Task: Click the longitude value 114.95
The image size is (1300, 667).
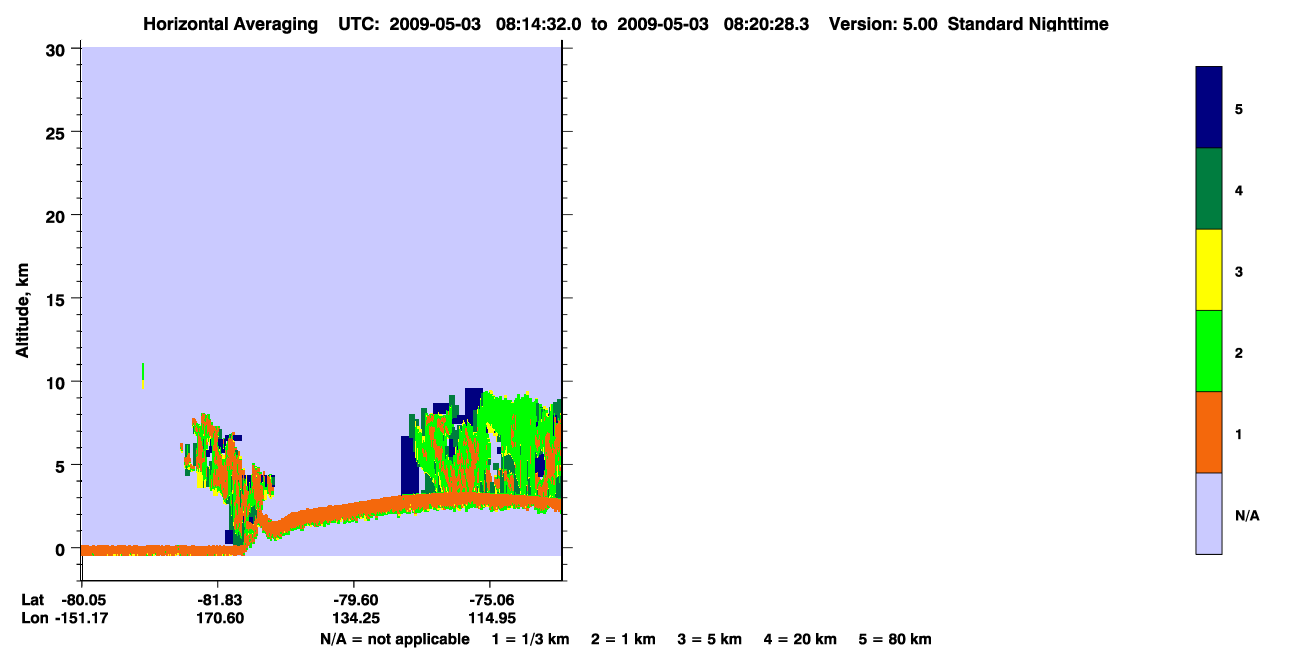Action: coord(490,618)
